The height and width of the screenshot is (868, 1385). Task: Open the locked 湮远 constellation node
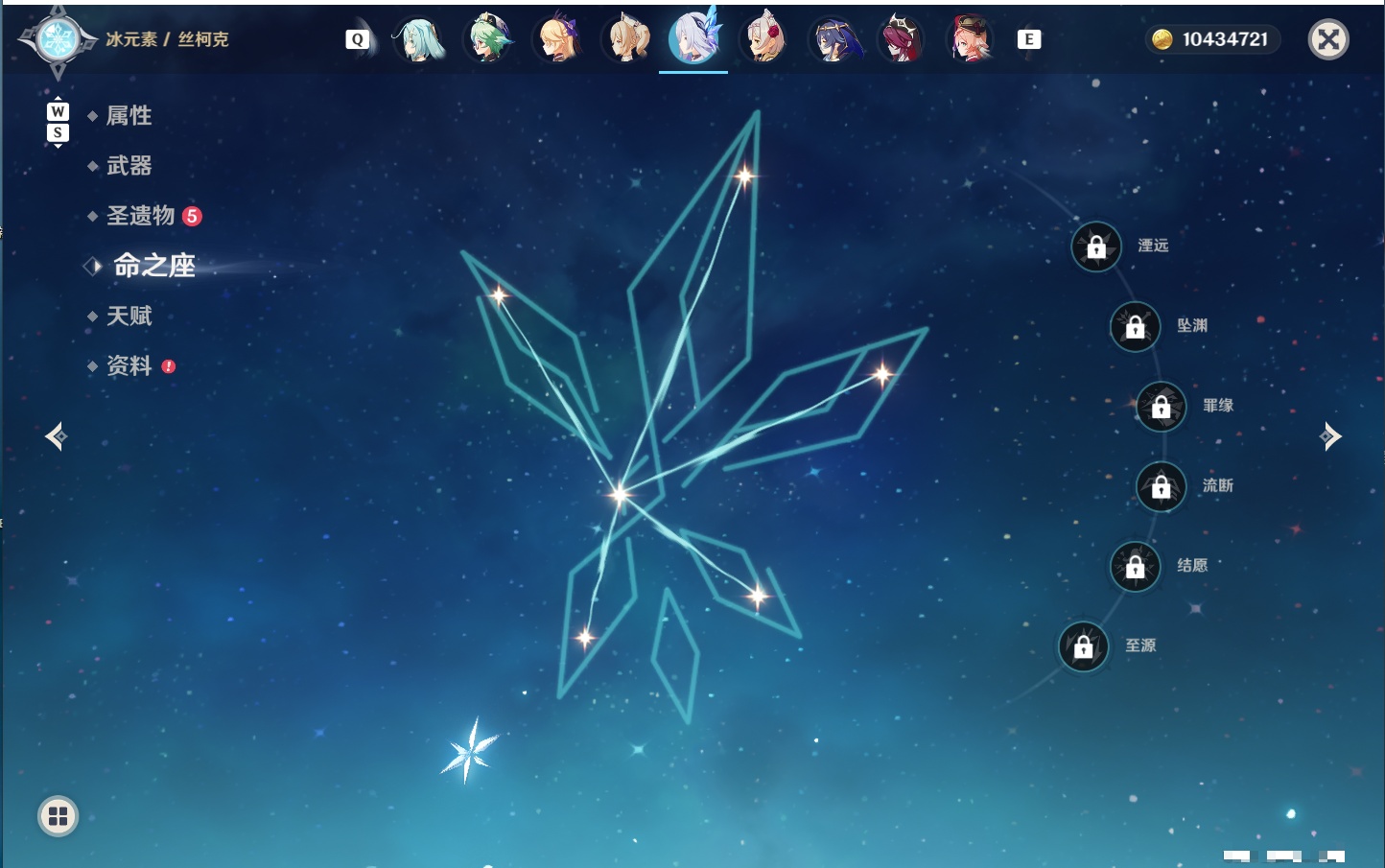(x=1096, y=246)
